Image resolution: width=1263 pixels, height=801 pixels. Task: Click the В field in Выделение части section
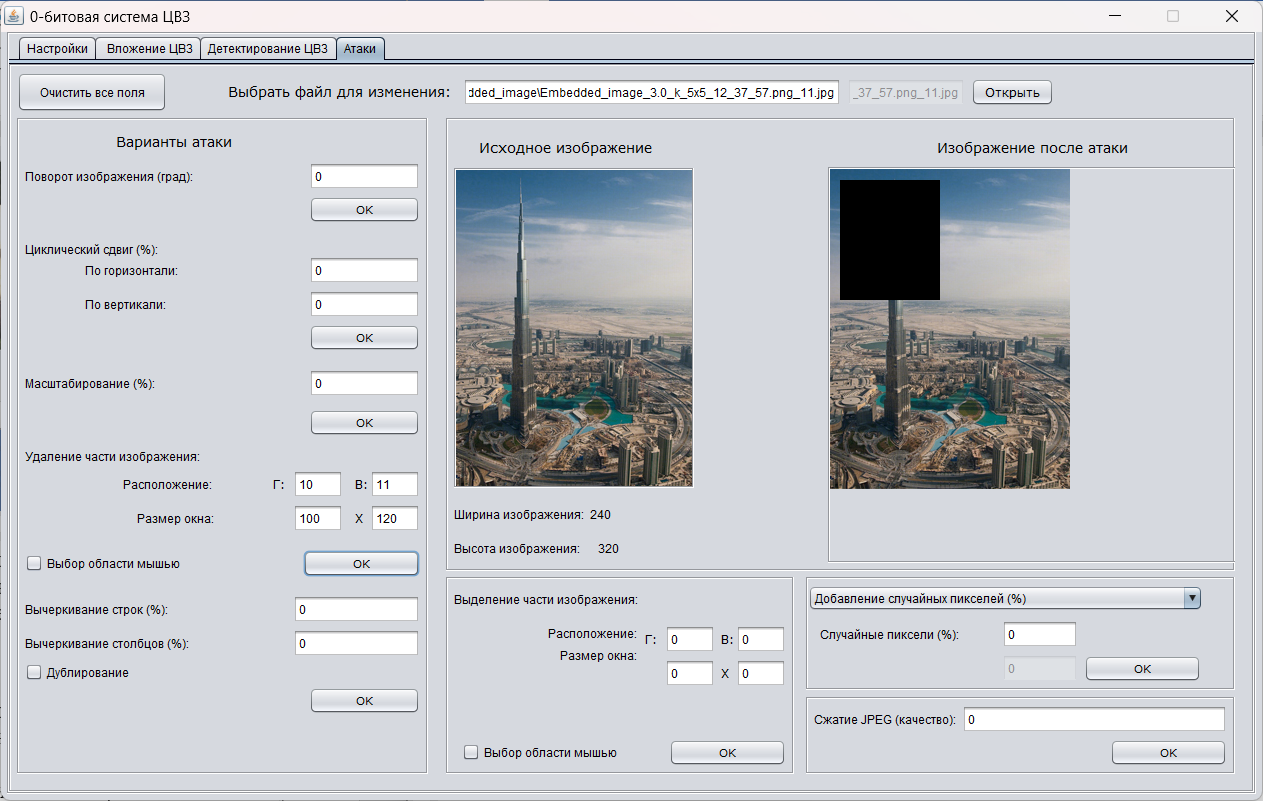760,640
